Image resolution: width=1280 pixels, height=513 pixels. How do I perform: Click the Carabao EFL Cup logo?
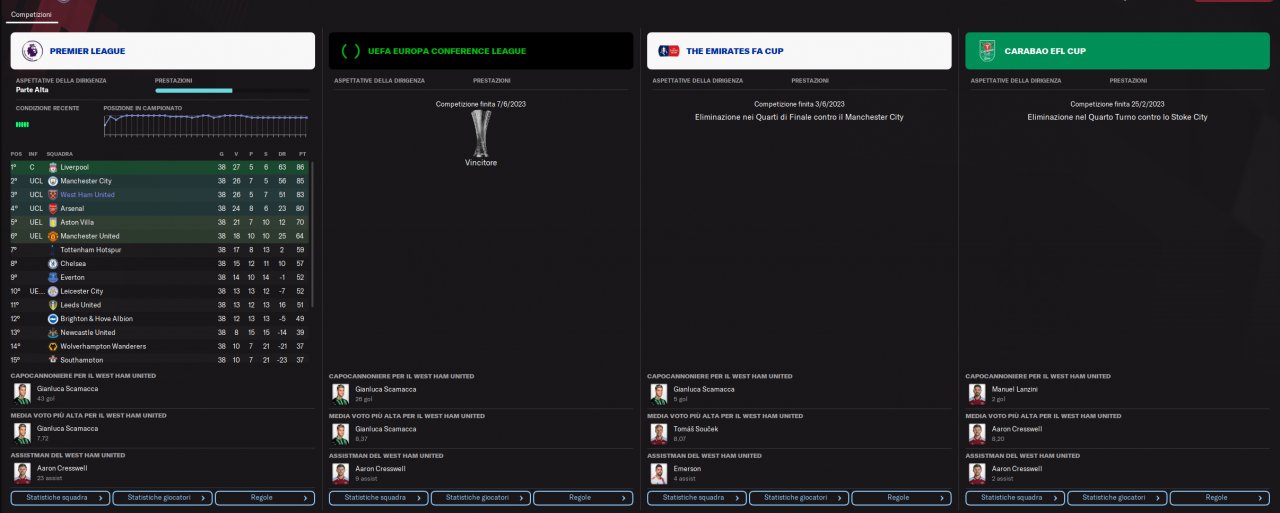(x=987, y=50)
